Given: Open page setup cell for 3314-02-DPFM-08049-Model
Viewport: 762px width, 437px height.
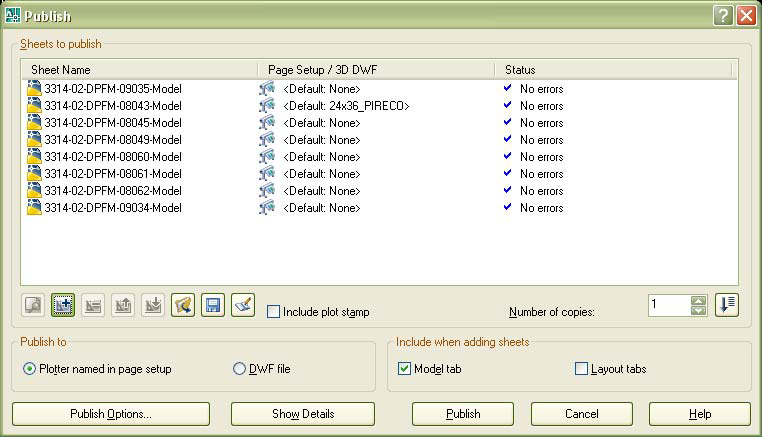Looking at the screenshot, I should click(x=322, y=140).
